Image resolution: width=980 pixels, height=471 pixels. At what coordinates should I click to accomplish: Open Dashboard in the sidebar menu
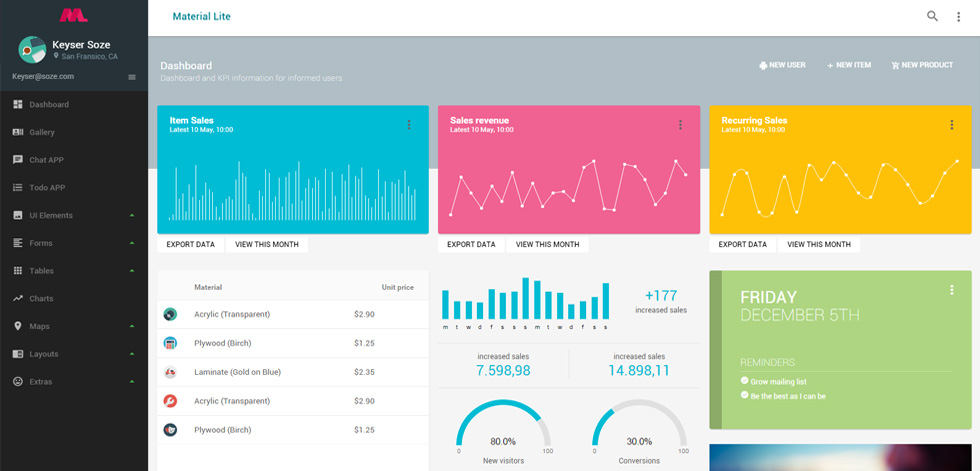(x=49, y=104)
